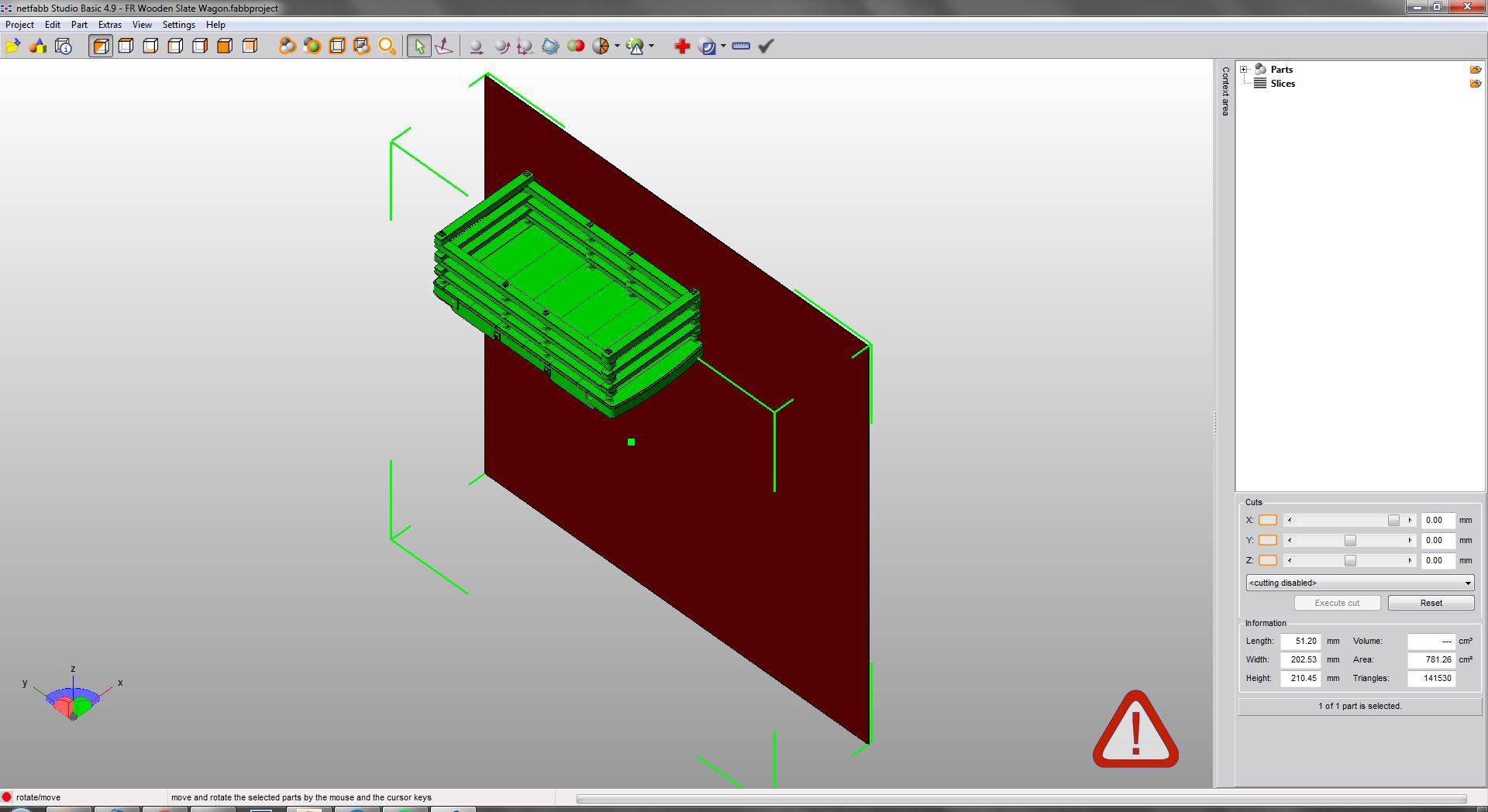Expand the Parts tree node

[1245, 69]
